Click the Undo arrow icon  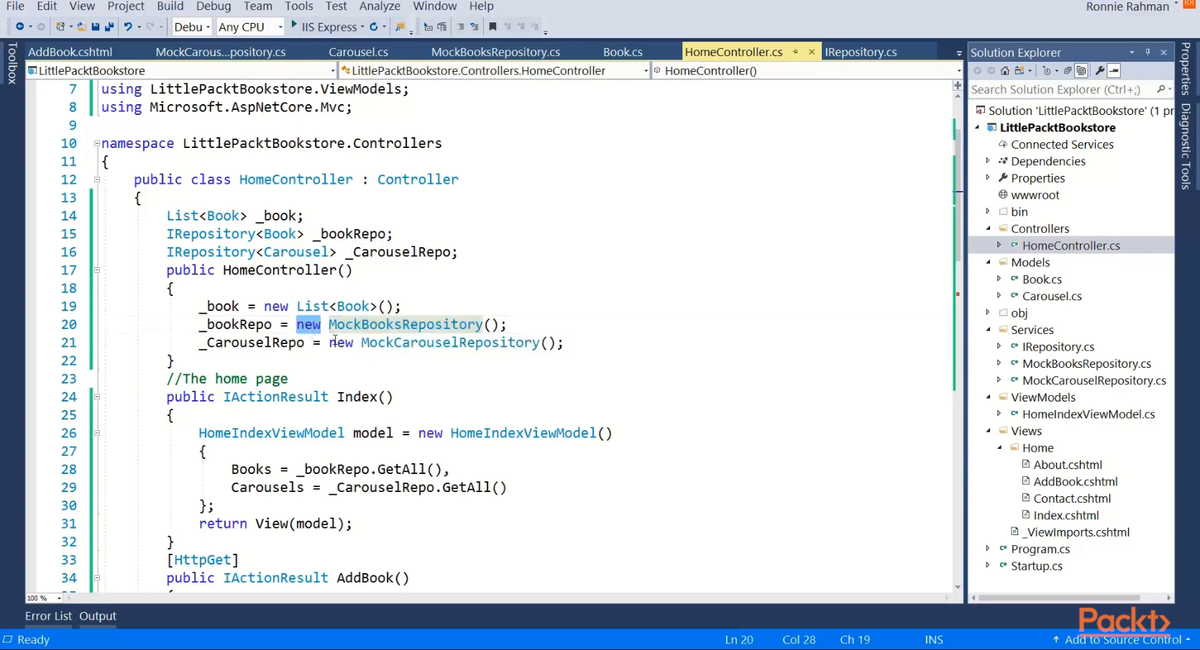click(x=128, y=27)
